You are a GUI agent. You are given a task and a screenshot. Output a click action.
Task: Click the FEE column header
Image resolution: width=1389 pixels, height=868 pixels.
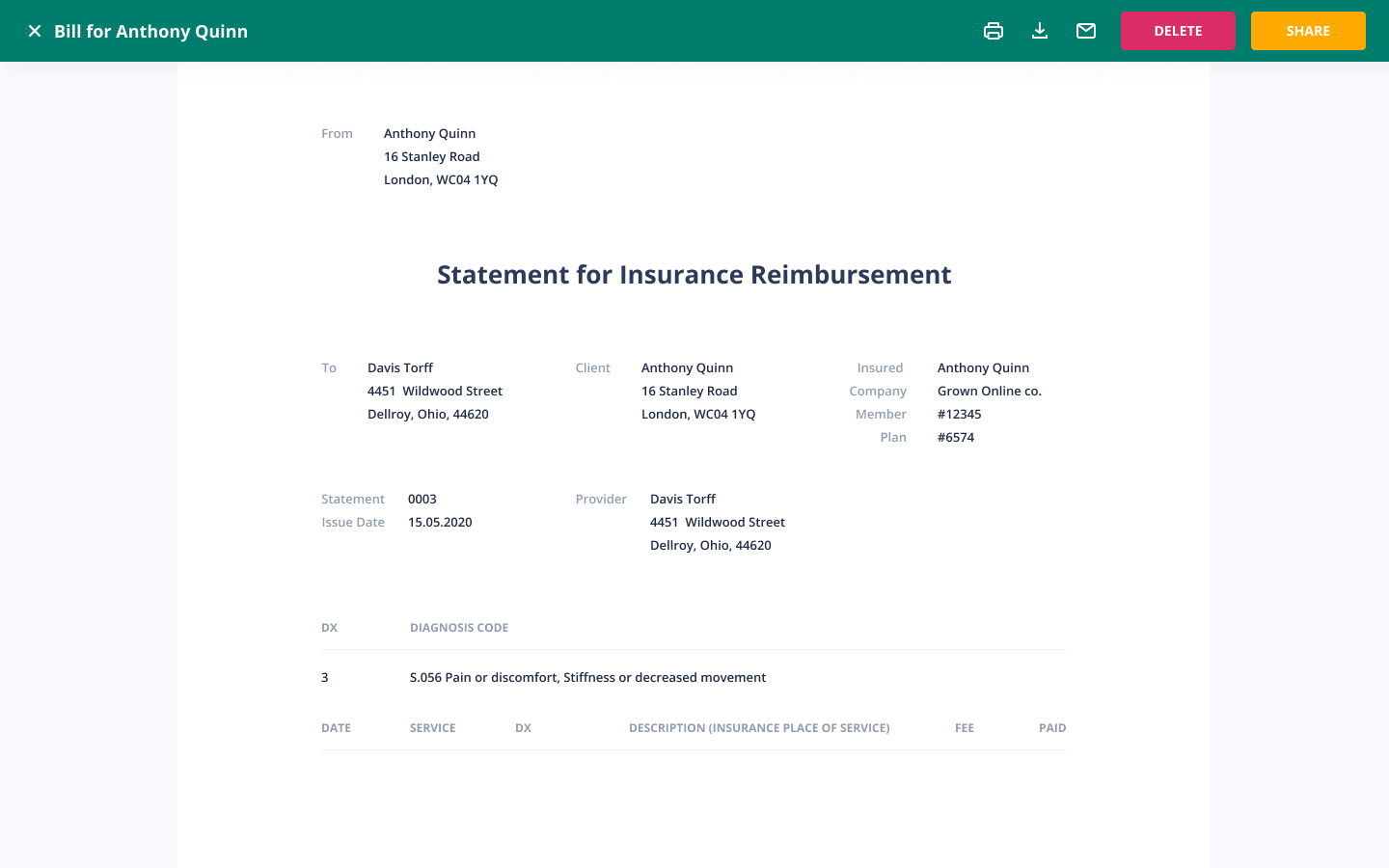point(964,728)
